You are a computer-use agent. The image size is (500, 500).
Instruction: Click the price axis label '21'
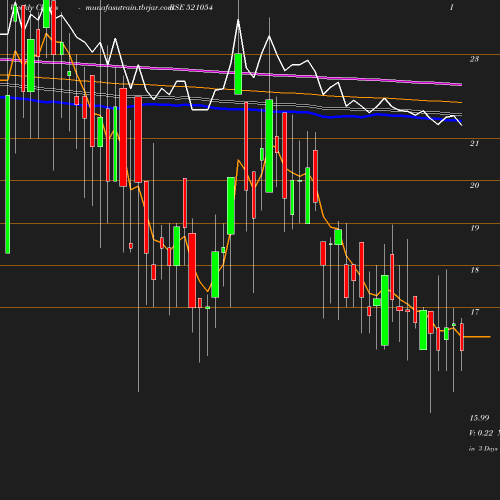[x=474, y=143]
